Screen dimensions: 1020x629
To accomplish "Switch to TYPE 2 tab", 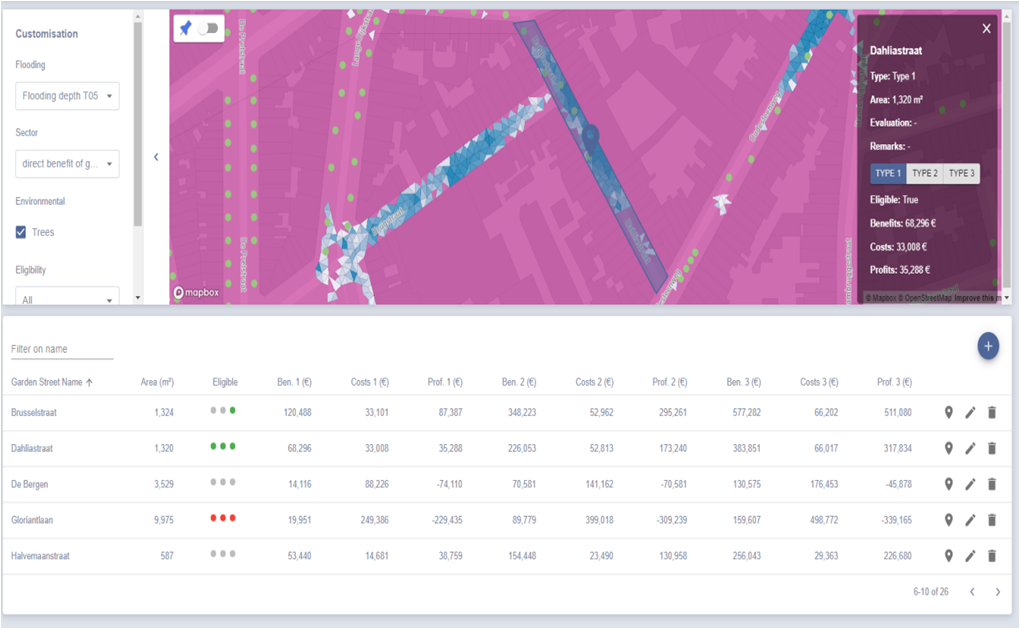I will click(x=924, y=173).
